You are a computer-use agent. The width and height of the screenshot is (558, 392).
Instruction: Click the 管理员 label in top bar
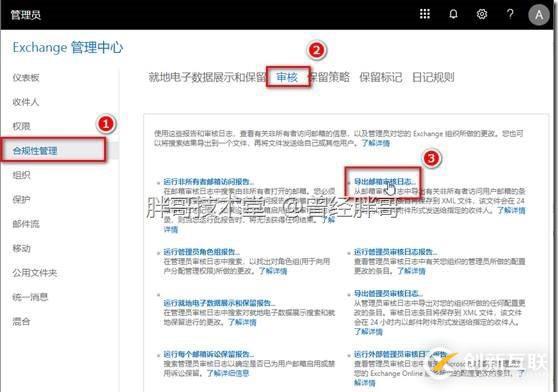[26, 15]
